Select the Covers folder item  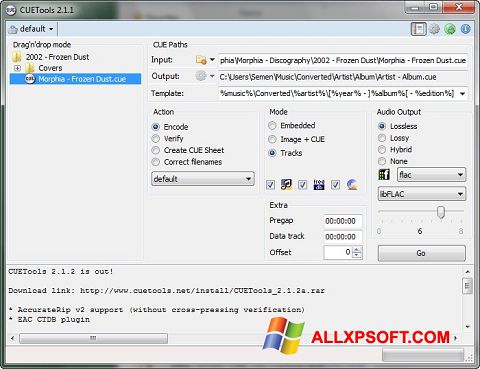click(x=50, y=68)
